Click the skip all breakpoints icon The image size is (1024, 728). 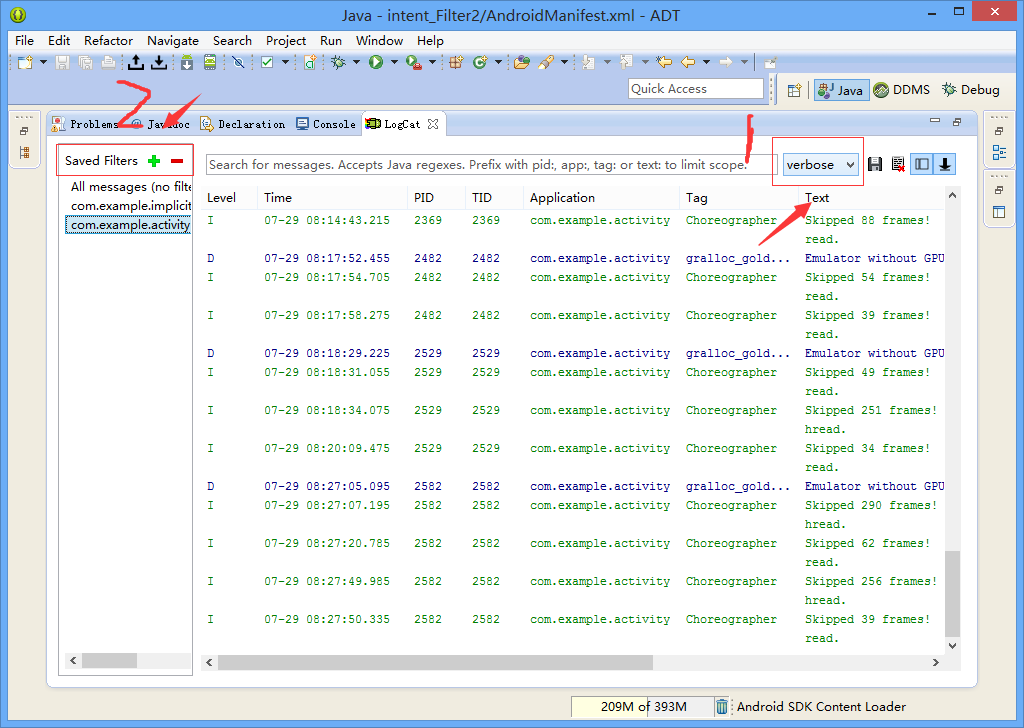(238, 63)
